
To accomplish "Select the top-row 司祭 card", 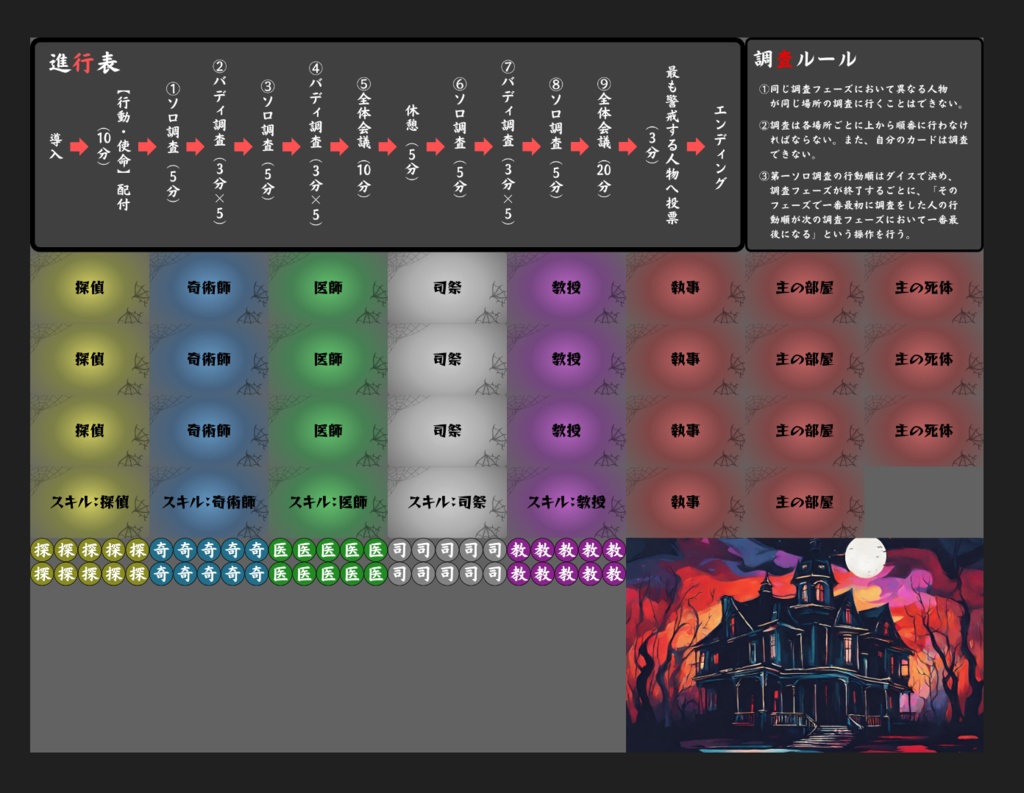I will pos(447,288).
